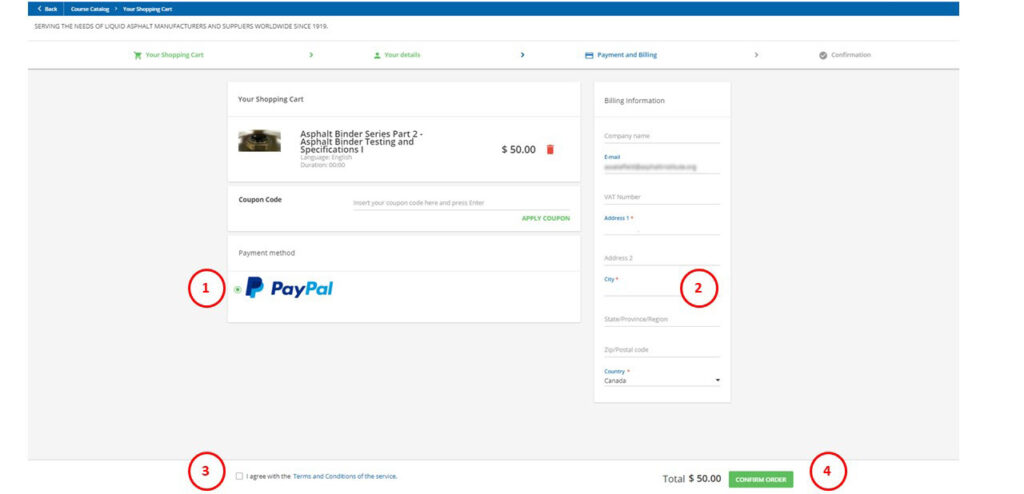1024x494 pixels.
Task: Click the asphalt binder course thumbnail
Action: point(259,140)
